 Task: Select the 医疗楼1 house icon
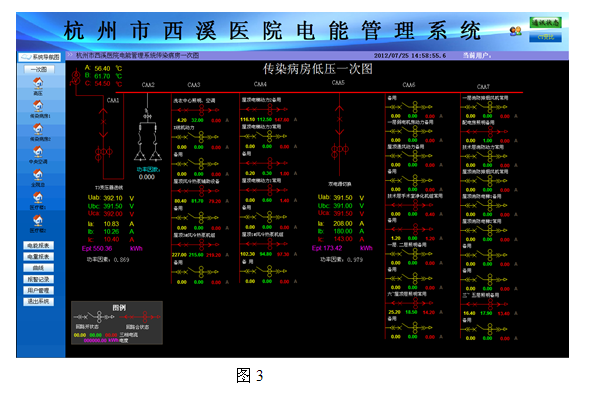click(x=38, y=197)
